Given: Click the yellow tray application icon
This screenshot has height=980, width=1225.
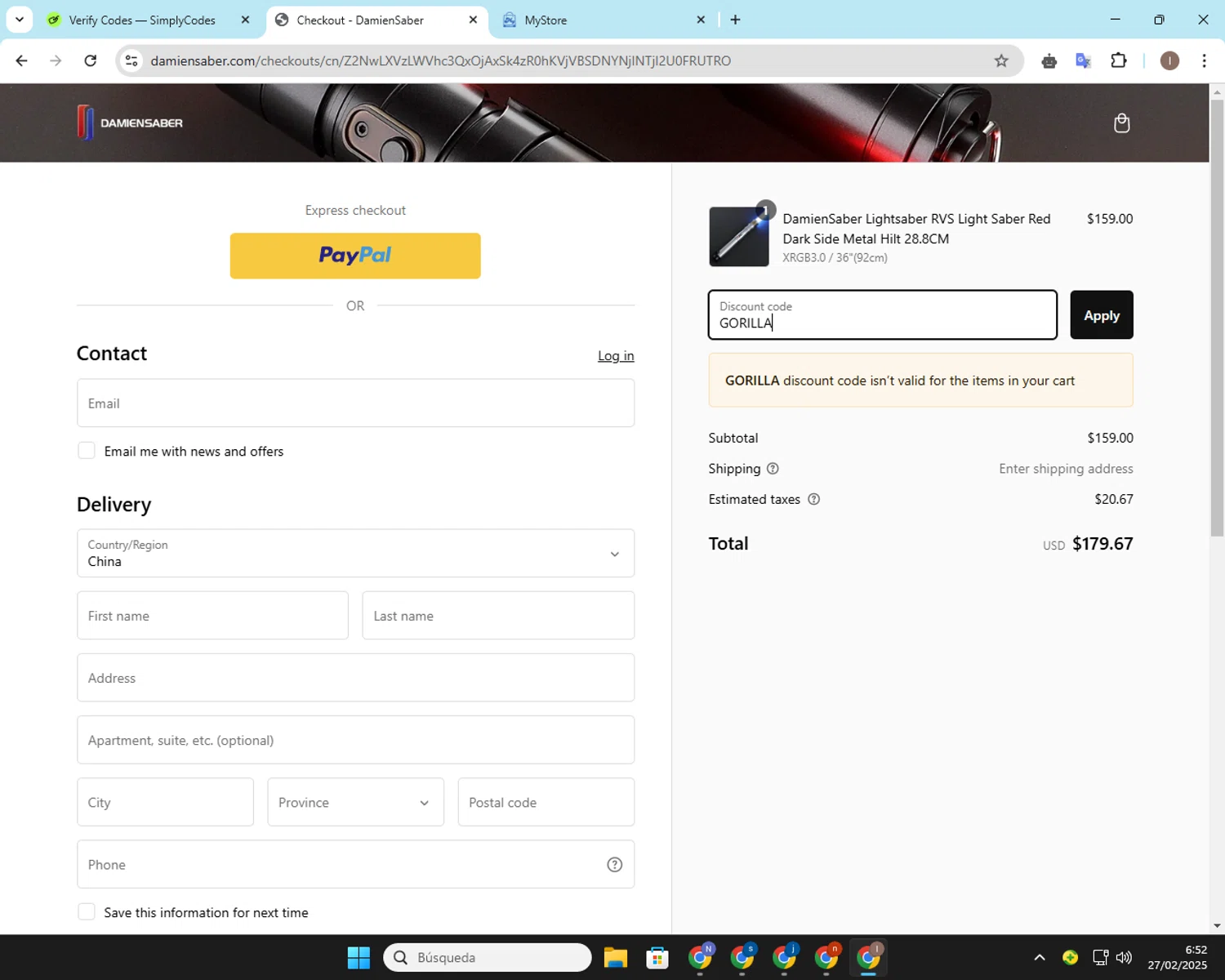Looking at the screenshot, I should [1070, 957].
